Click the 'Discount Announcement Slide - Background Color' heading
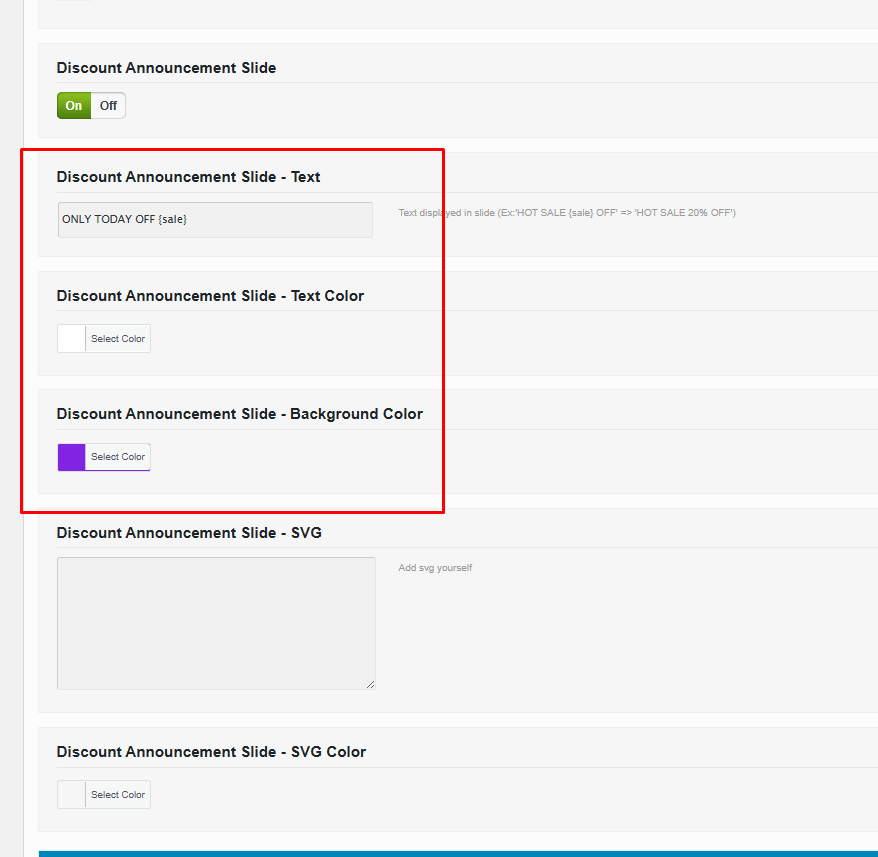Viewport: 878px width, 857px height. [239, 414]
